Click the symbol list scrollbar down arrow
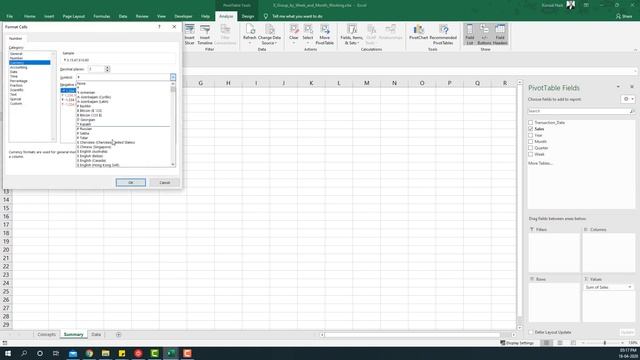 (173, 164)
